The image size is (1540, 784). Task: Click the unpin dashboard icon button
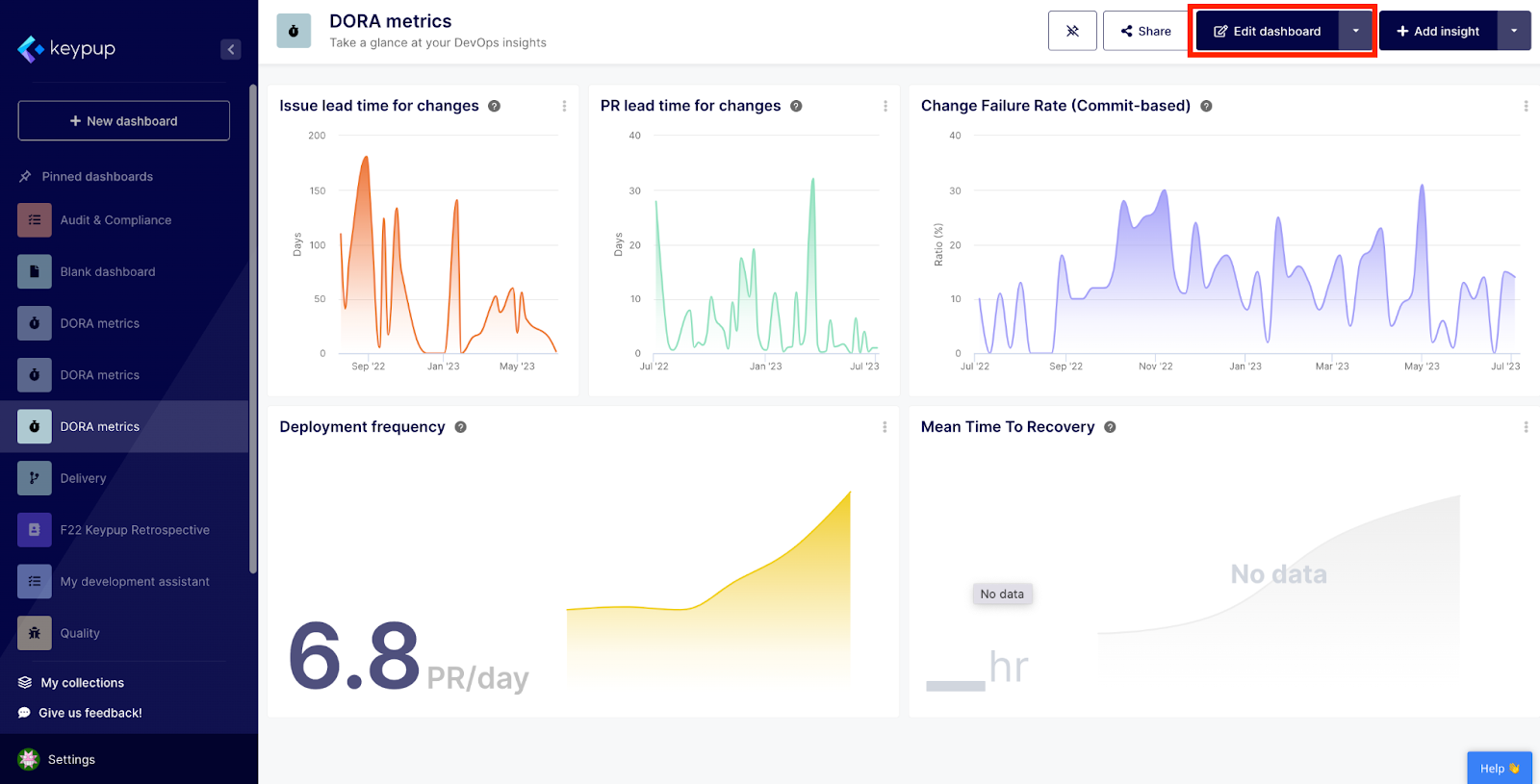click(1072, 31)
